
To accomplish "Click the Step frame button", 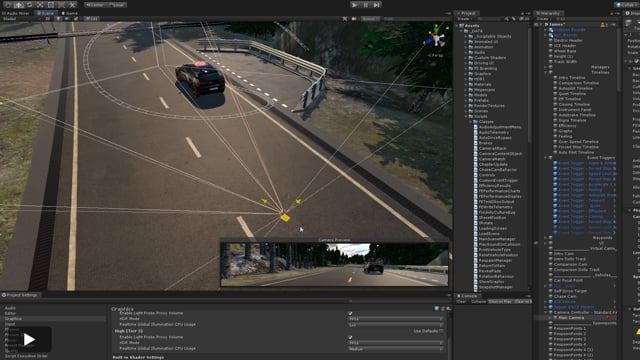I will tap(377, 5).
